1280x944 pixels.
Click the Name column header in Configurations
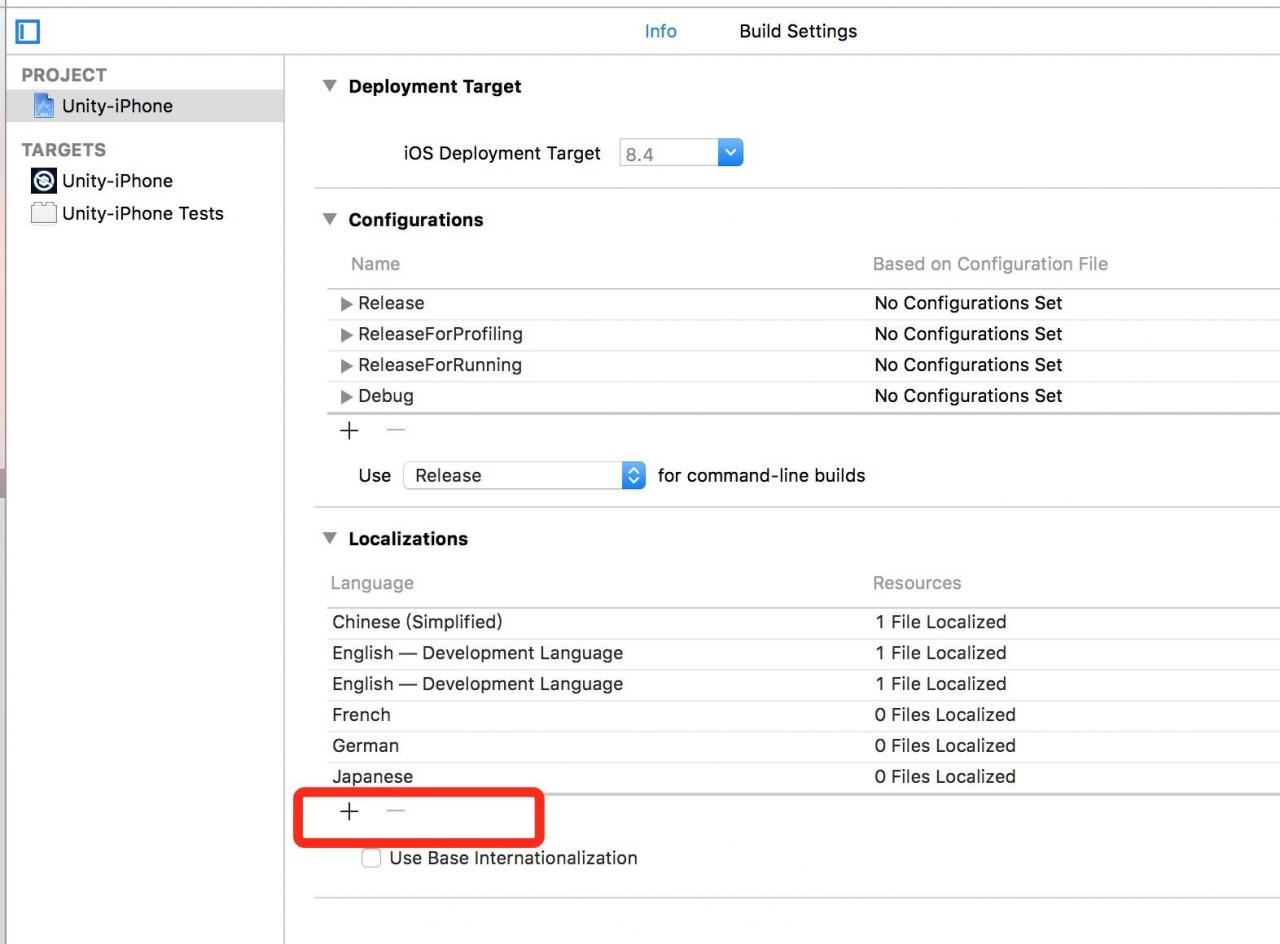click(375, 264)
